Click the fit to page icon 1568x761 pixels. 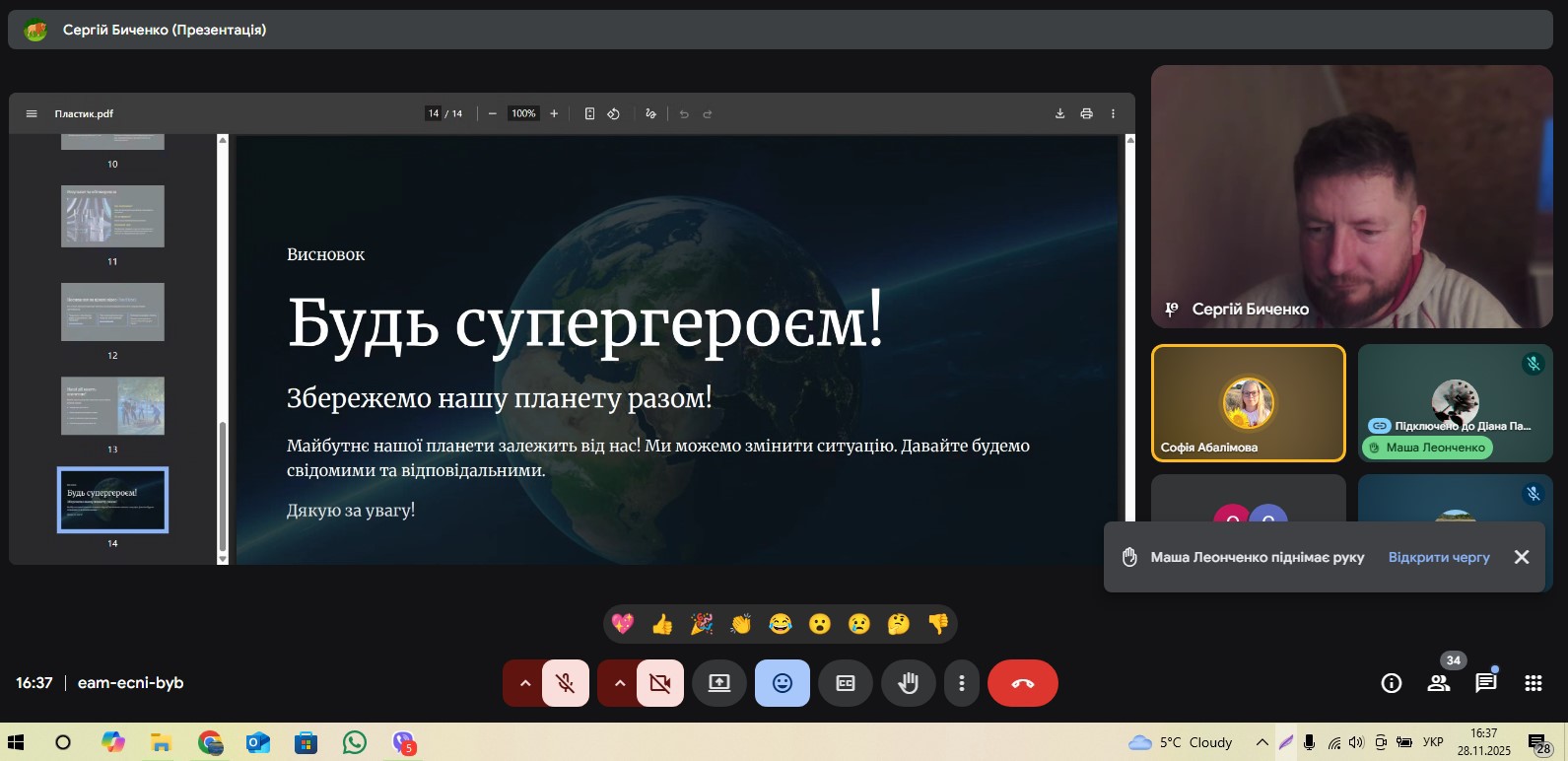click(589, 113)
